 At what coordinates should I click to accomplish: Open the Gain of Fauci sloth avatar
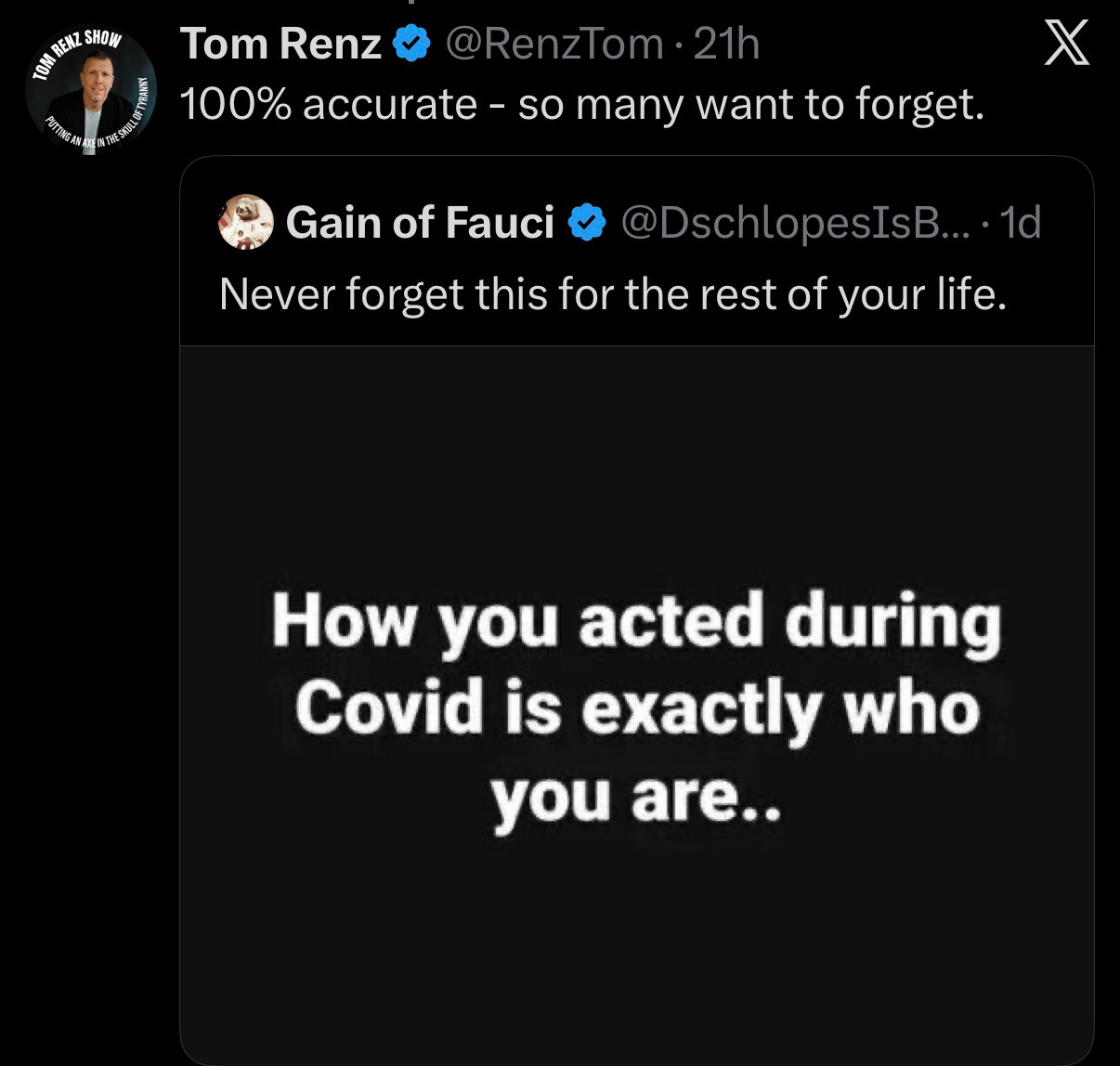pos(246,223)
